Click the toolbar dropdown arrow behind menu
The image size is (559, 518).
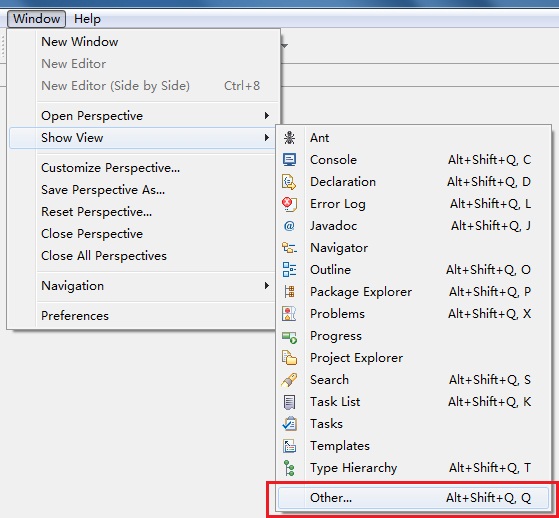point(284,46)
